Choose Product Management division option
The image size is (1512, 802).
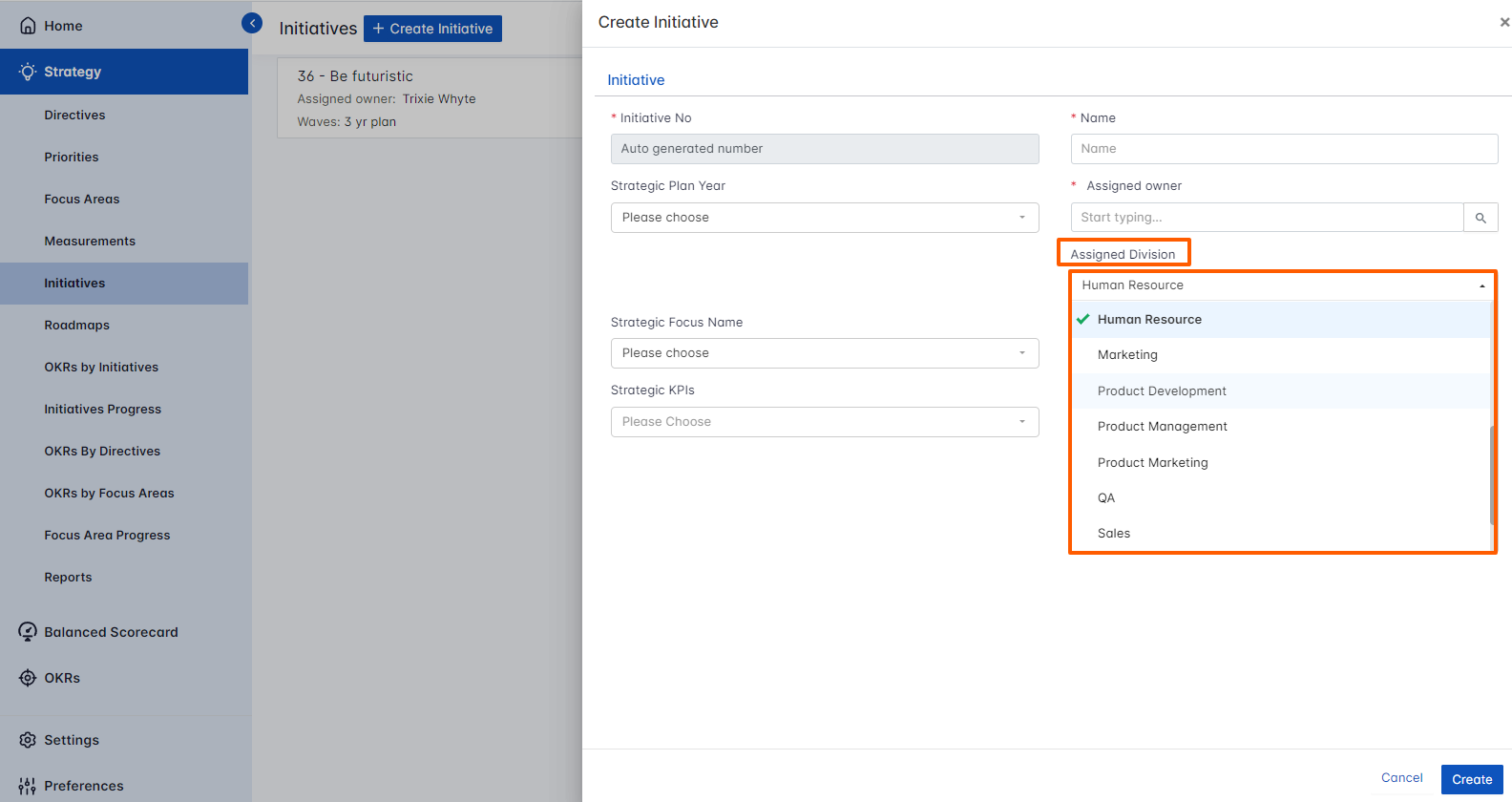pyautogui.click(x=1162, y=427)
